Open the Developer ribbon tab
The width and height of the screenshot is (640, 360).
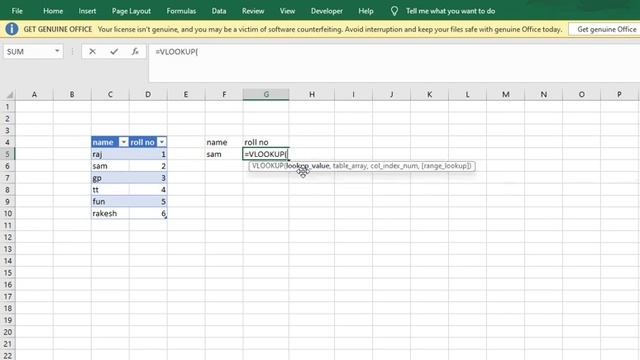(x=327, y=11)
